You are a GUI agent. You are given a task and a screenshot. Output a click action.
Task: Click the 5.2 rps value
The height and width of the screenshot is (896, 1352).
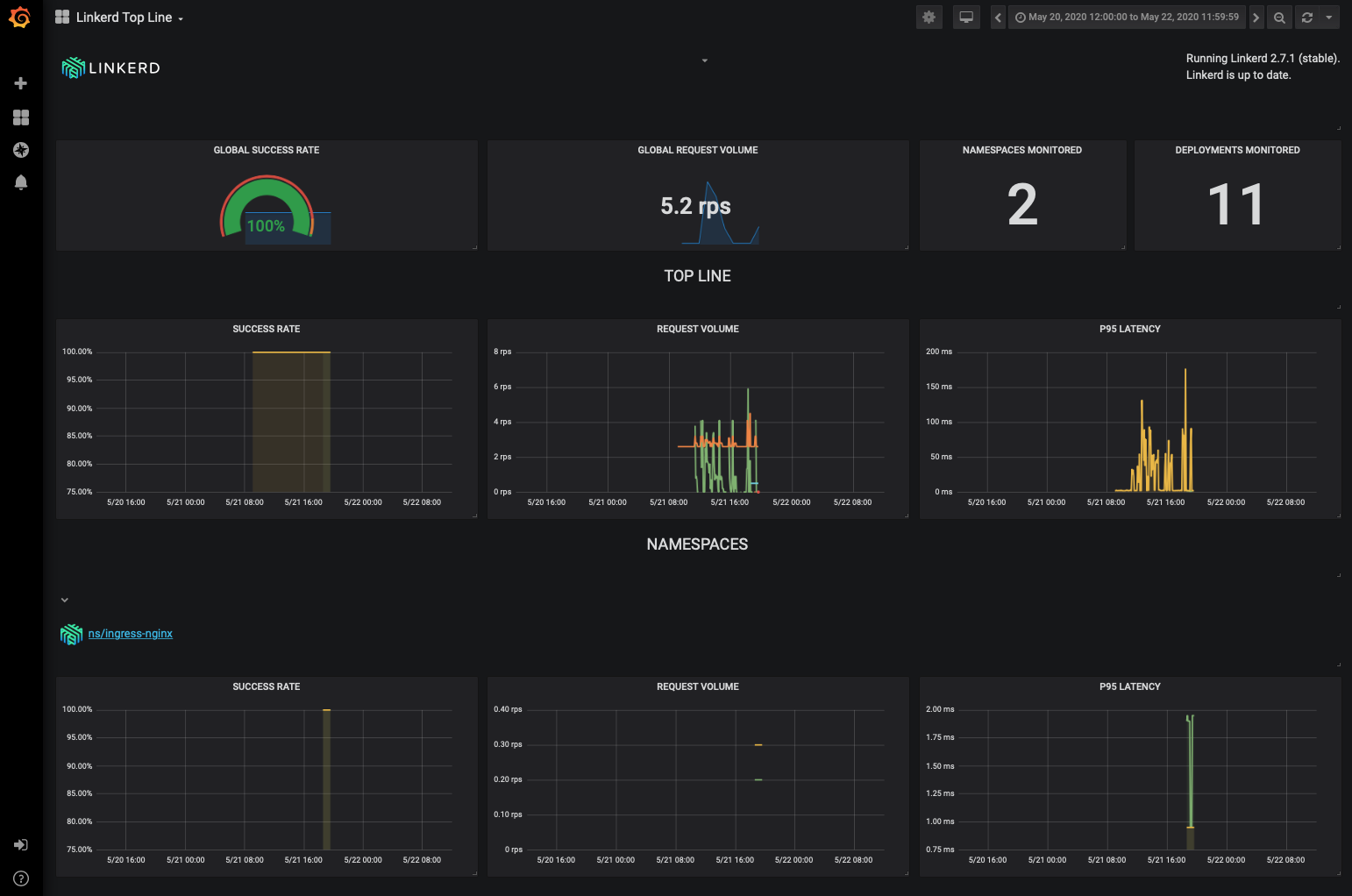(695, 206)
